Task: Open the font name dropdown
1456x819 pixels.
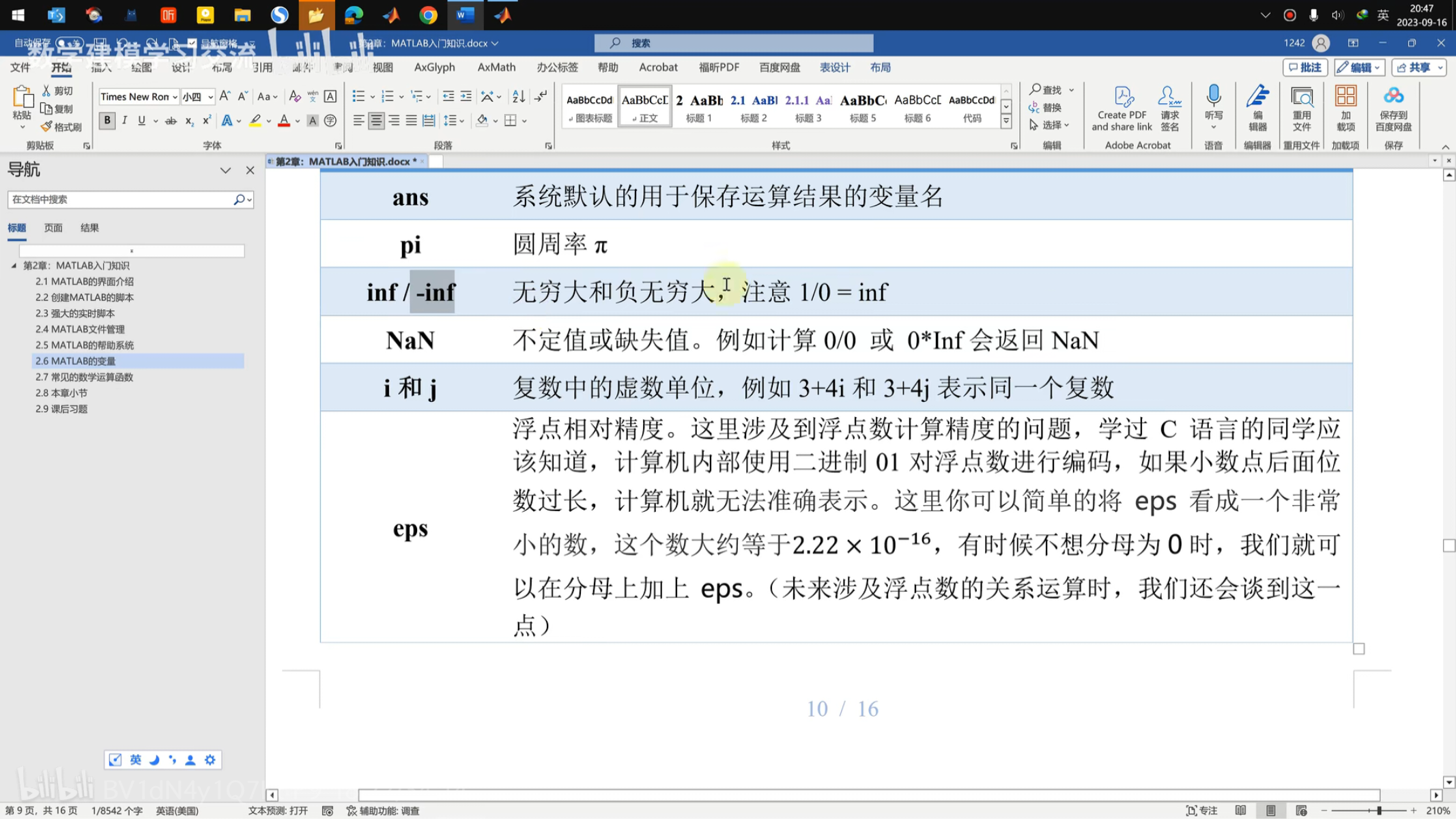Action: pyautogui.click(x=175, y=97)
